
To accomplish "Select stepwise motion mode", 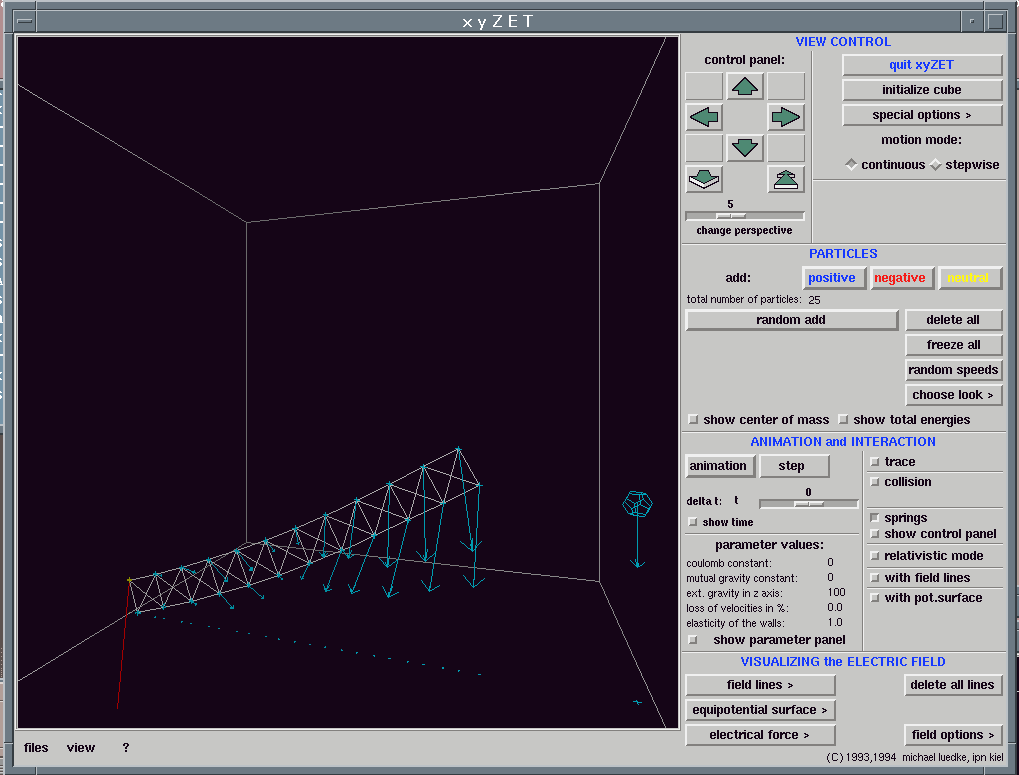I will [936, 165].
